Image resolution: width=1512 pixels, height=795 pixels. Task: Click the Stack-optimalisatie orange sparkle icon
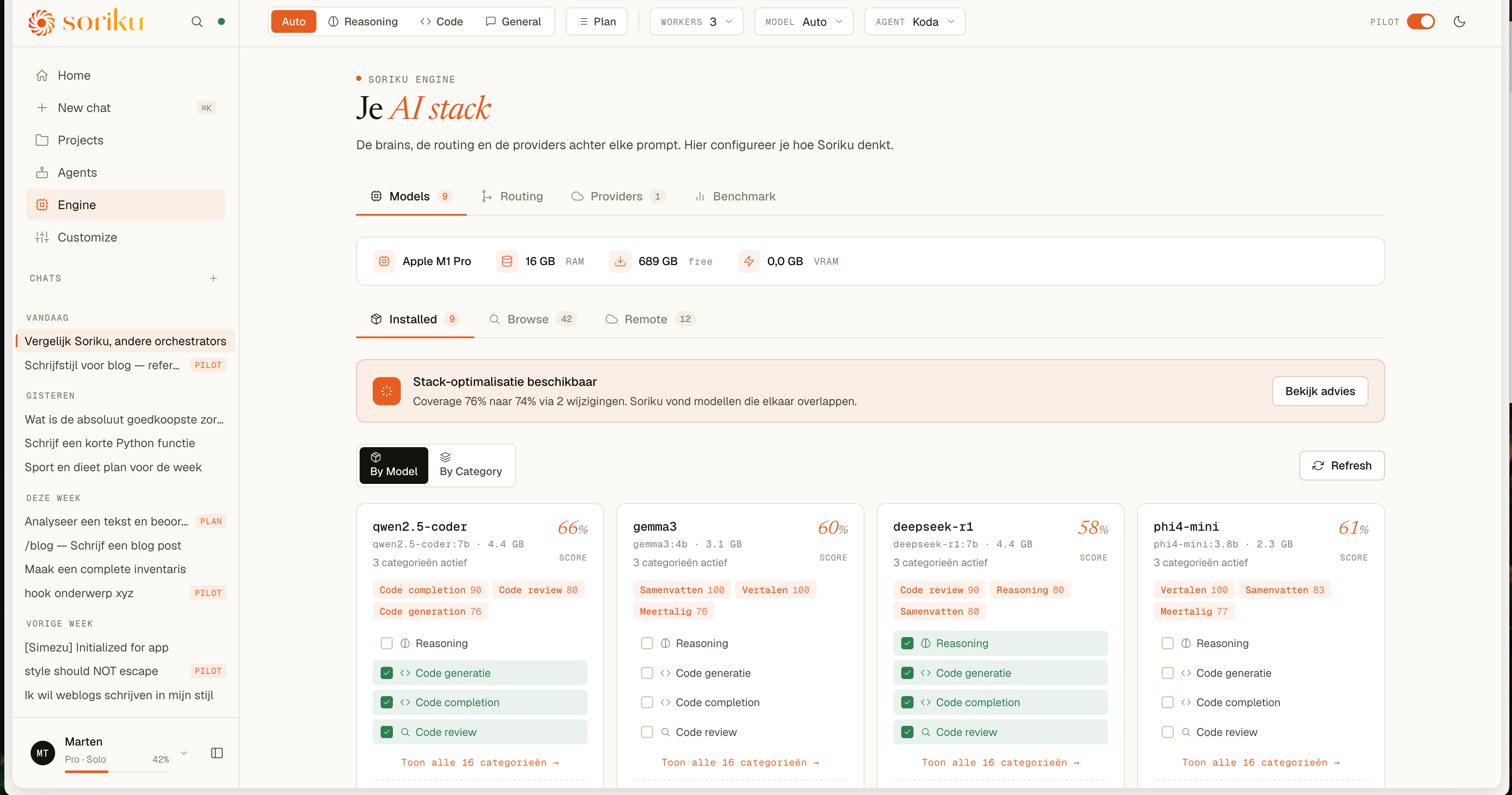[386, 391]
